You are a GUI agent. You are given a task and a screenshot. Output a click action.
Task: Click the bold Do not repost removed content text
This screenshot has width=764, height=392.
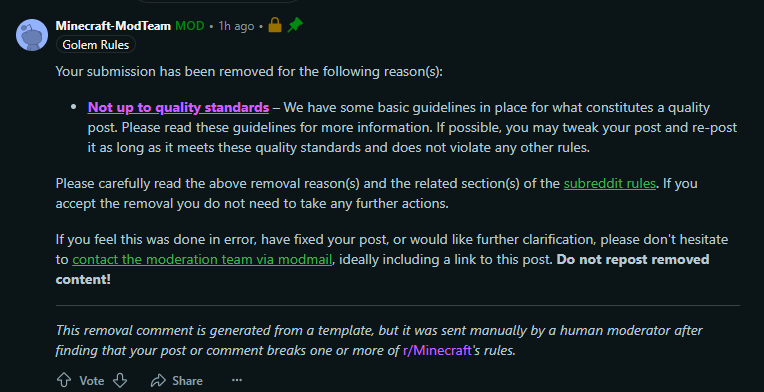(x=382, y=270)
